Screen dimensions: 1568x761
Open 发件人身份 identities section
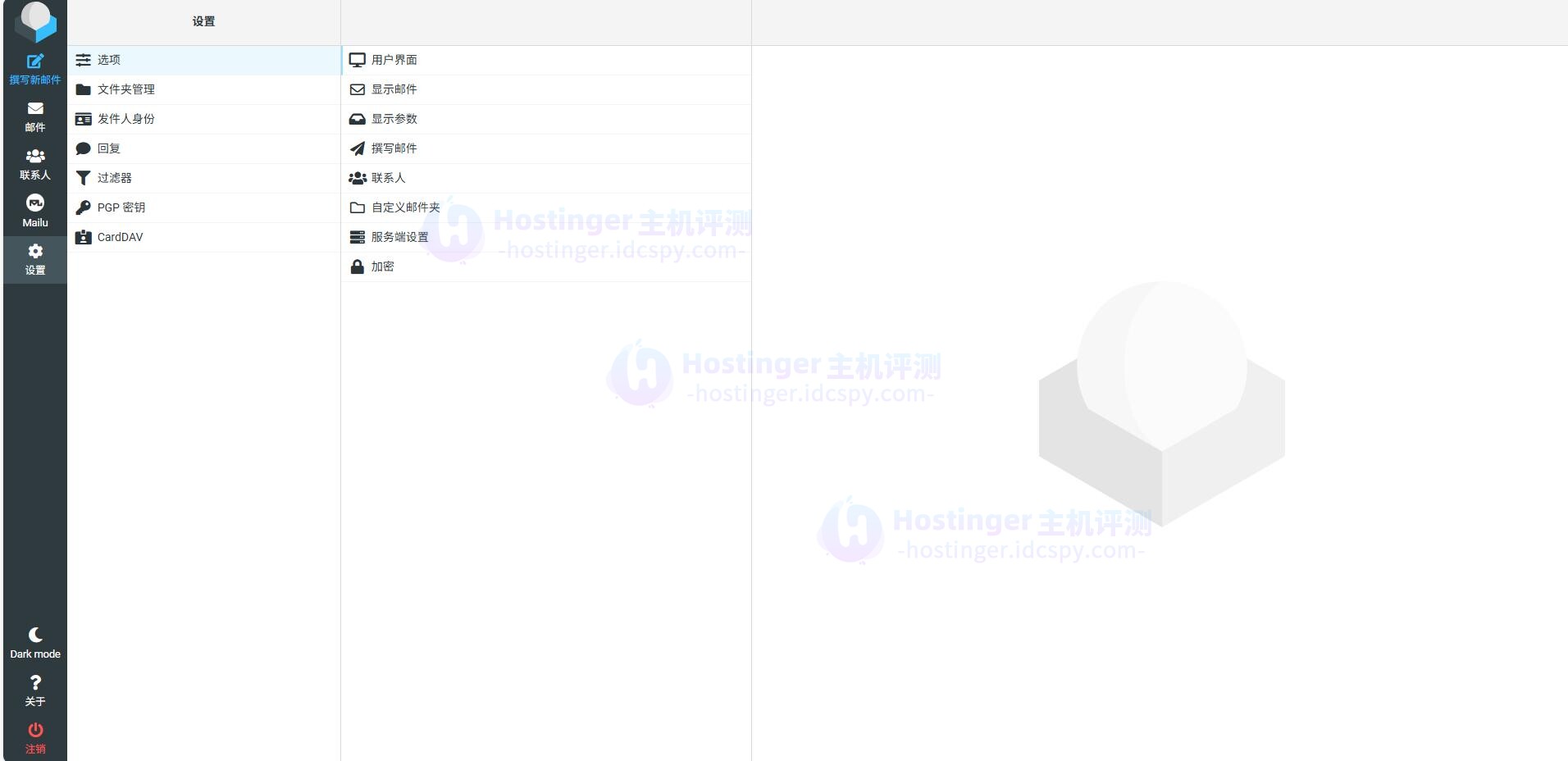pyautogui.click(x=125, y=119)
